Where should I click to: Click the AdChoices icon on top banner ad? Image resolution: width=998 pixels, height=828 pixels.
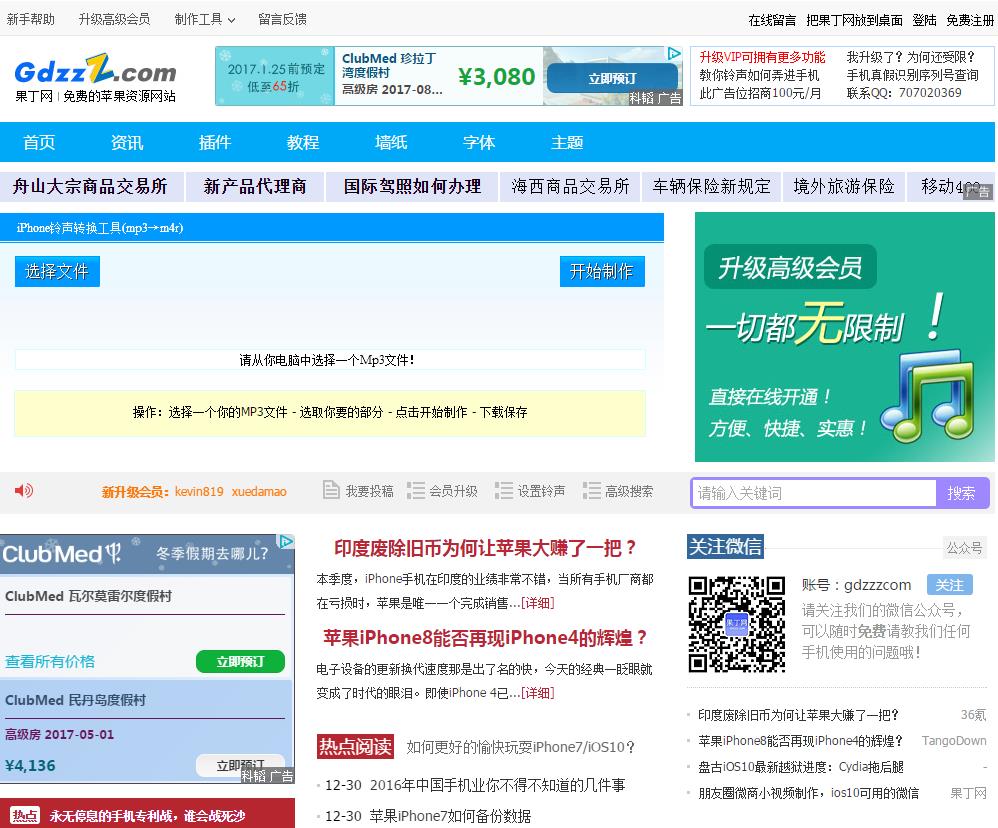click(674, 53)
